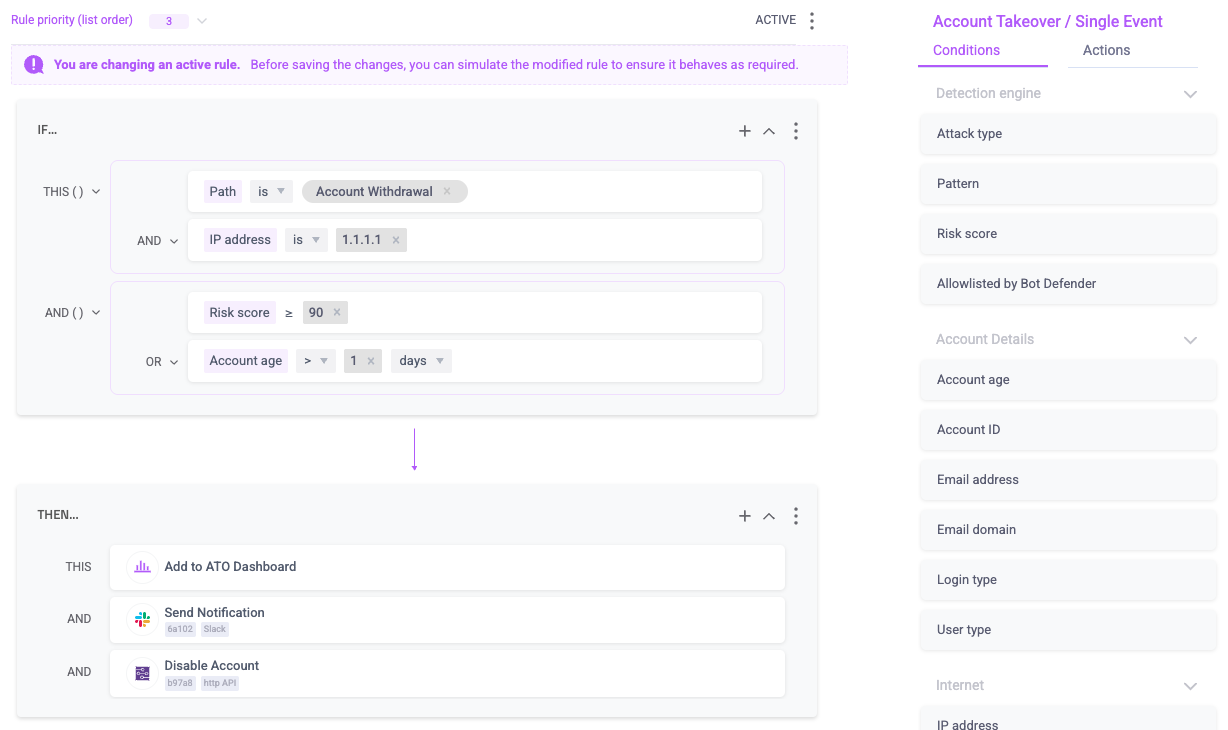Remove the 1.1.1.1 IP address value
Viewport: 1228px width, 730px height.
396,240
